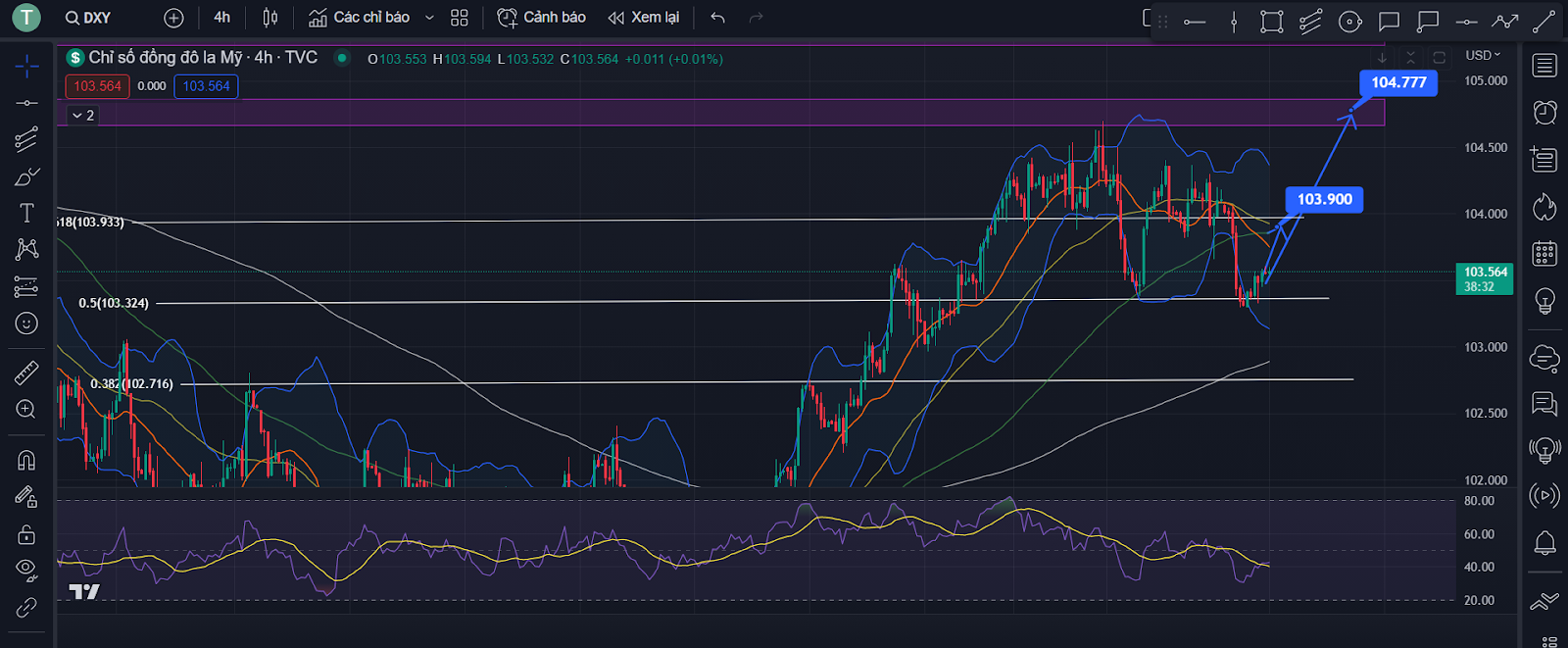The width and height of the screenshot is (1568, 648).
Task: Select the 104.777 price label annotation
Action: click(1398, 82)
